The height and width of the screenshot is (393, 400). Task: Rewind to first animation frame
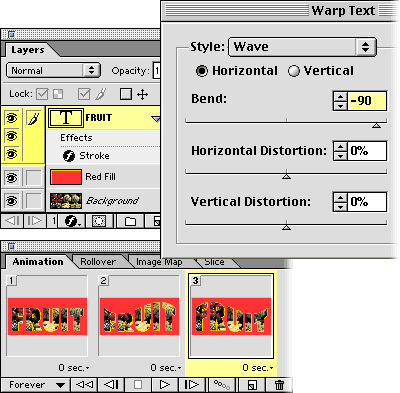tap(84, 385)
